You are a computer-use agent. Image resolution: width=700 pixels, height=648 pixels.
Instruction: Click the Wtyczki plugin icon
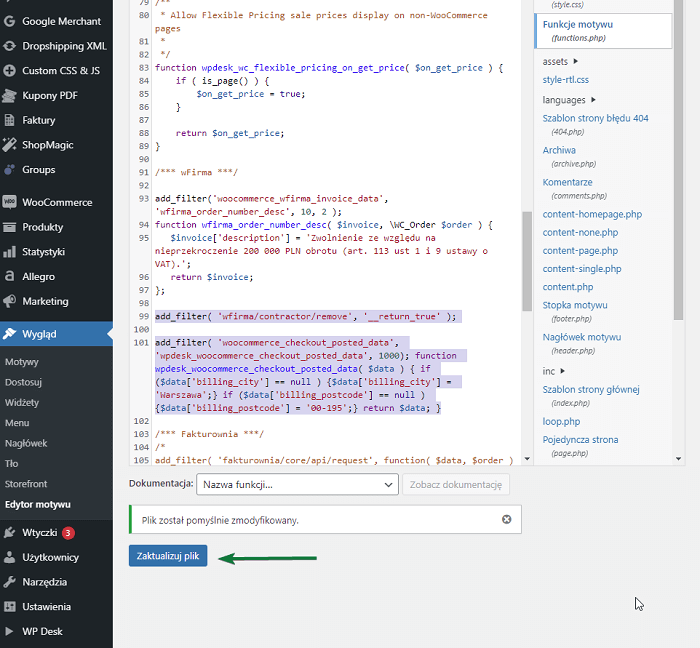pos(9,532)
